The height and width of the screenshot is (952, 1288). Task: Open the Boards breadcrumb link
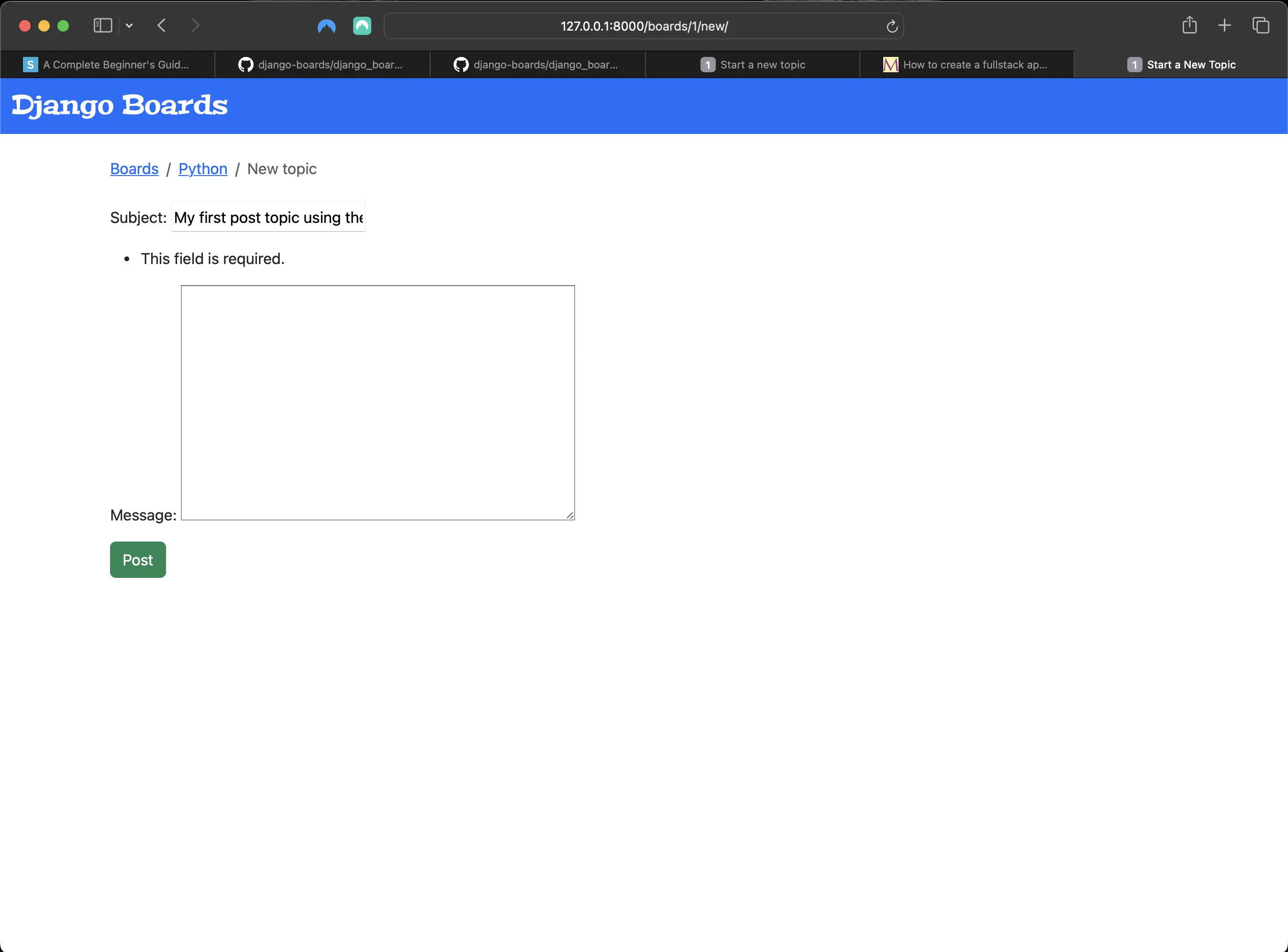[x=134, y=169]
